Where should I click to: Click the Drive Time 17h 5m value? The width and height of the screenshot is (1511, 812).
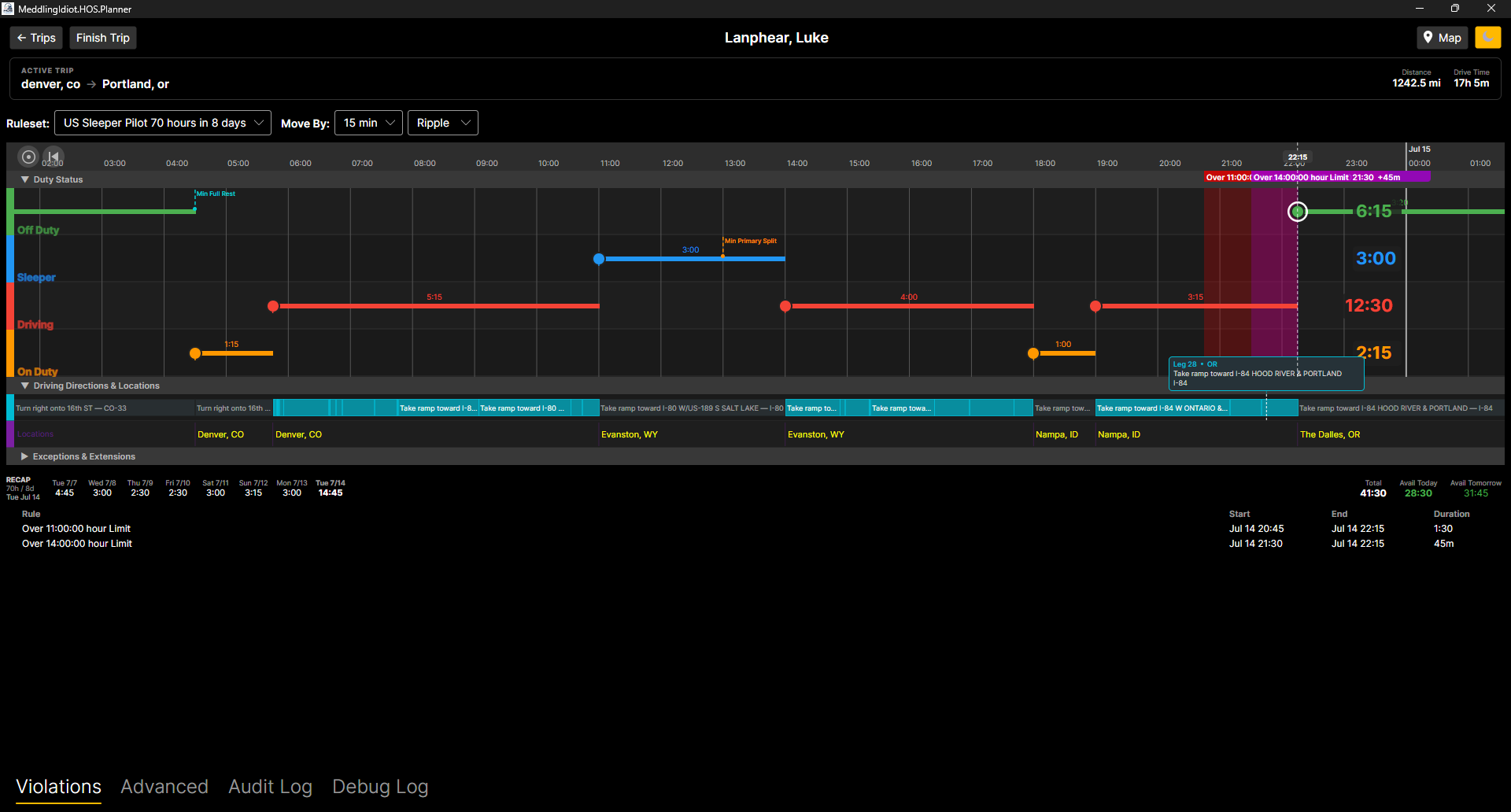tap(1472, 83)
